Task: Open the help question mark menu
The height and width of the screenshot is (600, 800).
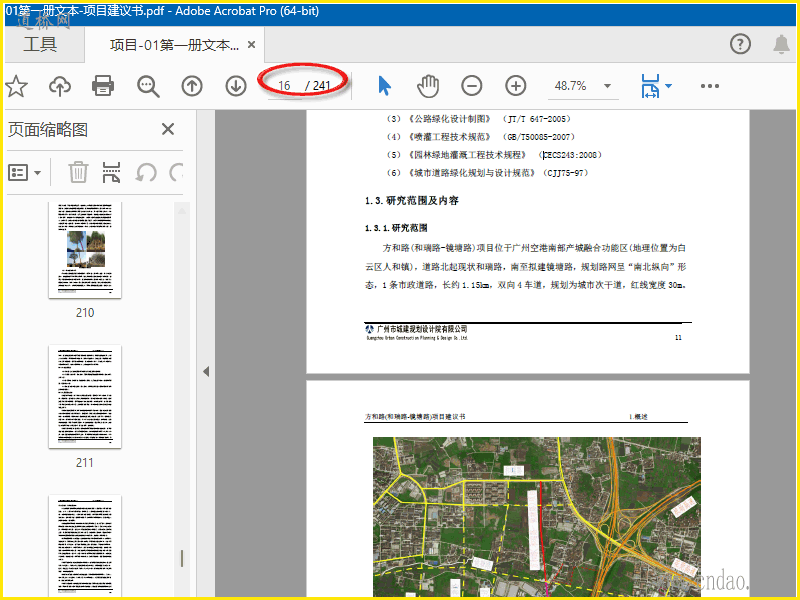Action: pos(740,44)
